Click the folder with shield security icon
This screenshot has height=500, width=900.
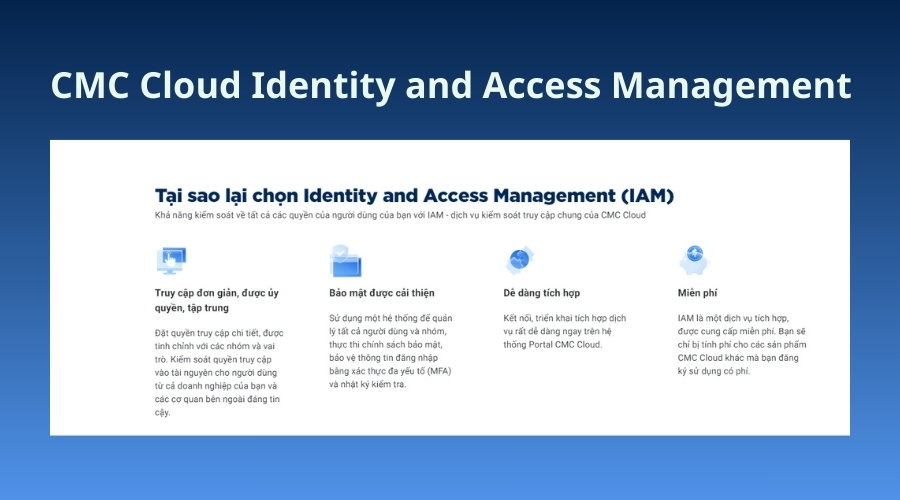(x=345, y=260)
